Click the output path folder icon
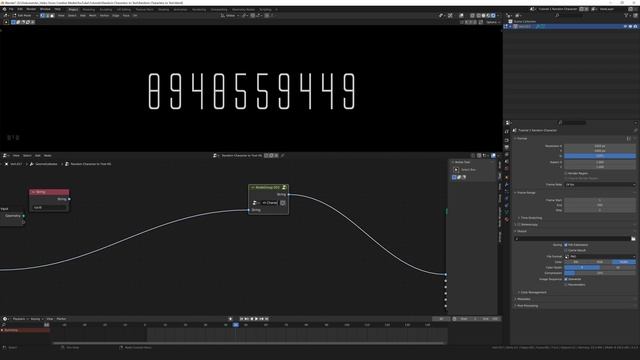Screen dimensions: 640x360 click(633, 238)
